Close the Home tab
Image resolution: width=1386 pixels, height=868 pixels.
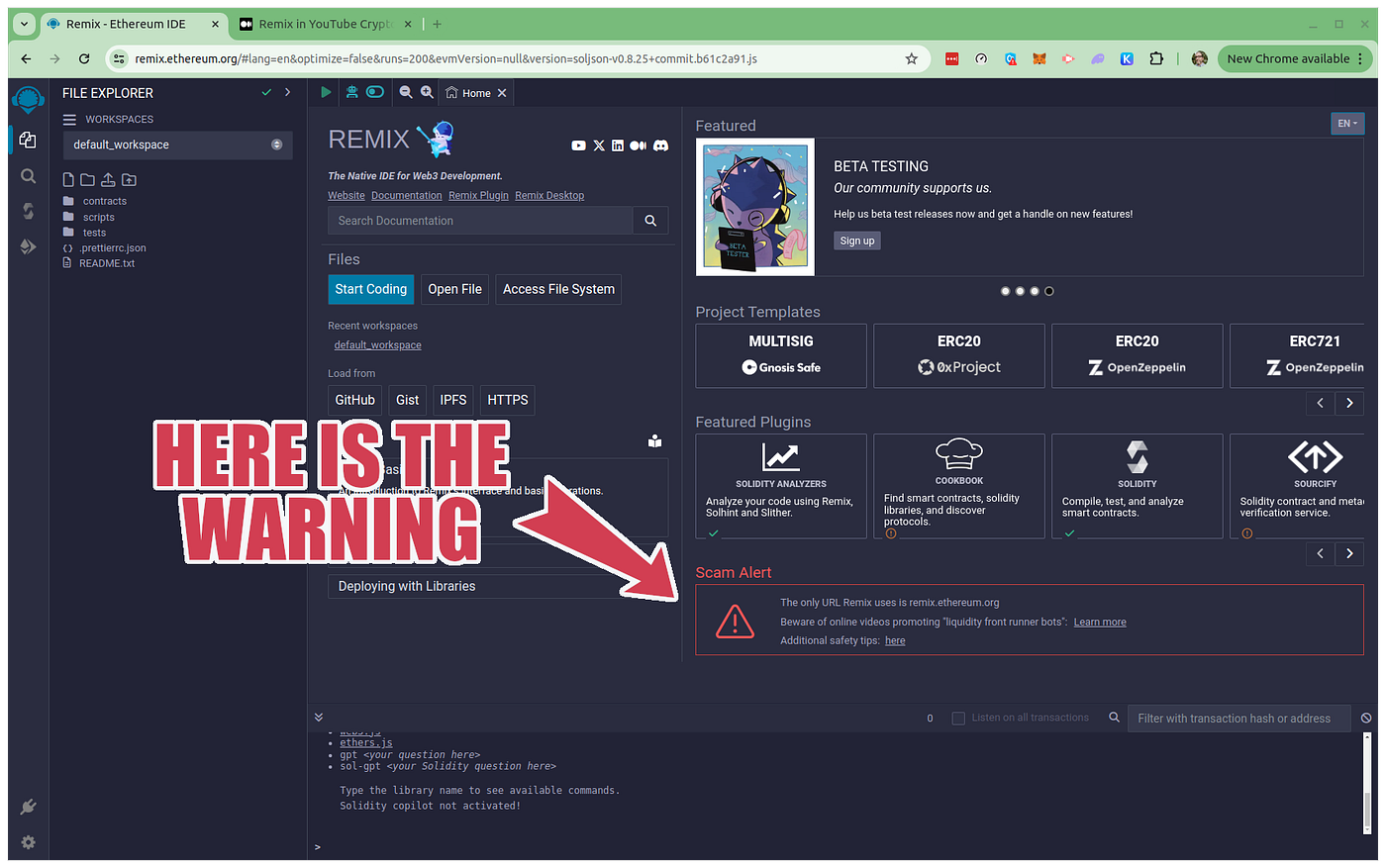[502, 93]
